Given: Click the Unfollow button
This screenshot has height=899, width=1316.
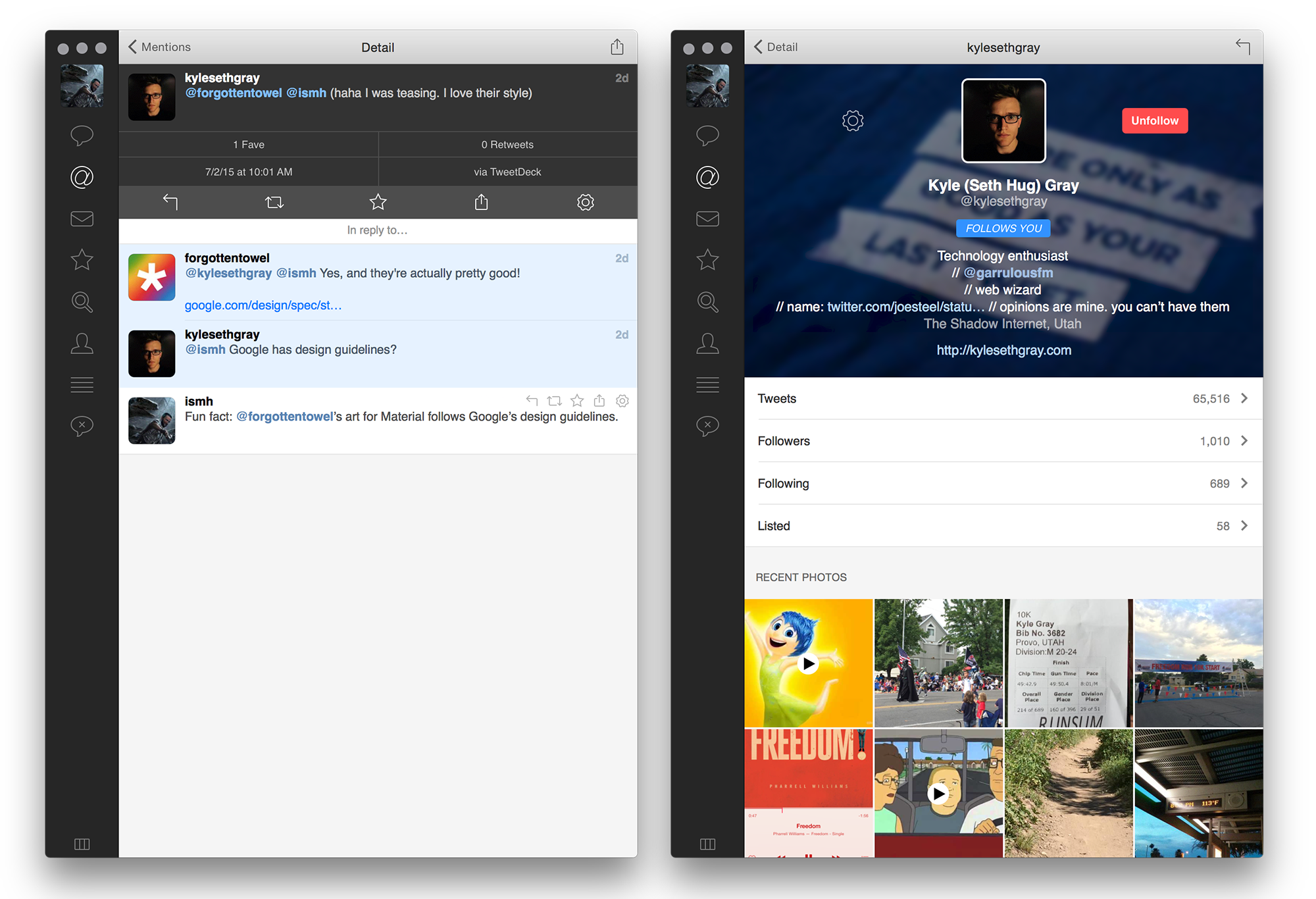Looking at the screenshot, I should (1155, 120).
